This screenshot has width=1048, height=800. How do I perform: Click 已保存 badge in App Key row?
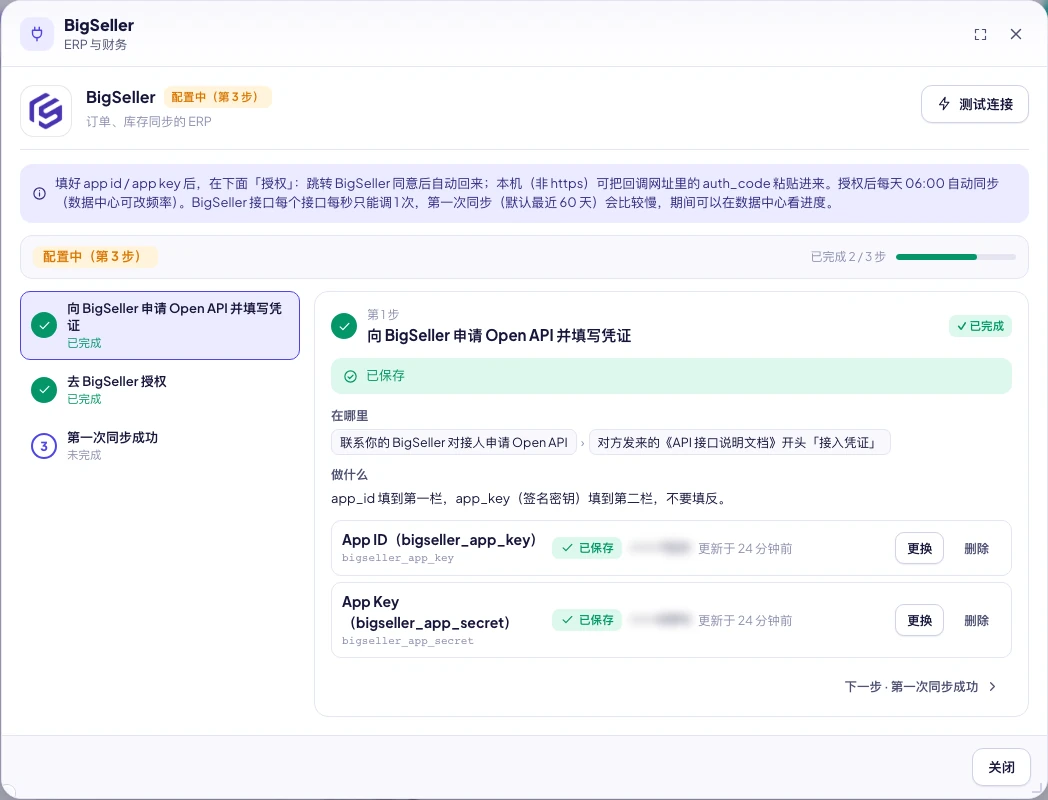click(x=587, y=620)
